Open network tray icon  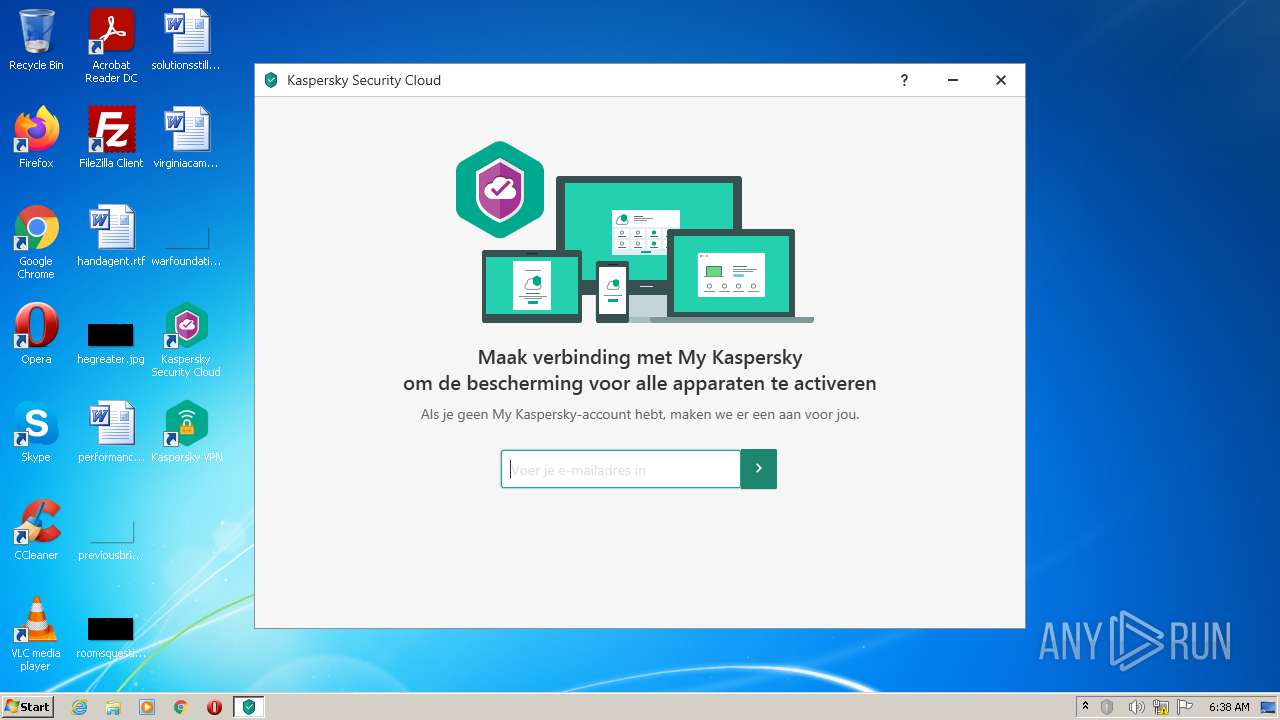point(1161,707)
